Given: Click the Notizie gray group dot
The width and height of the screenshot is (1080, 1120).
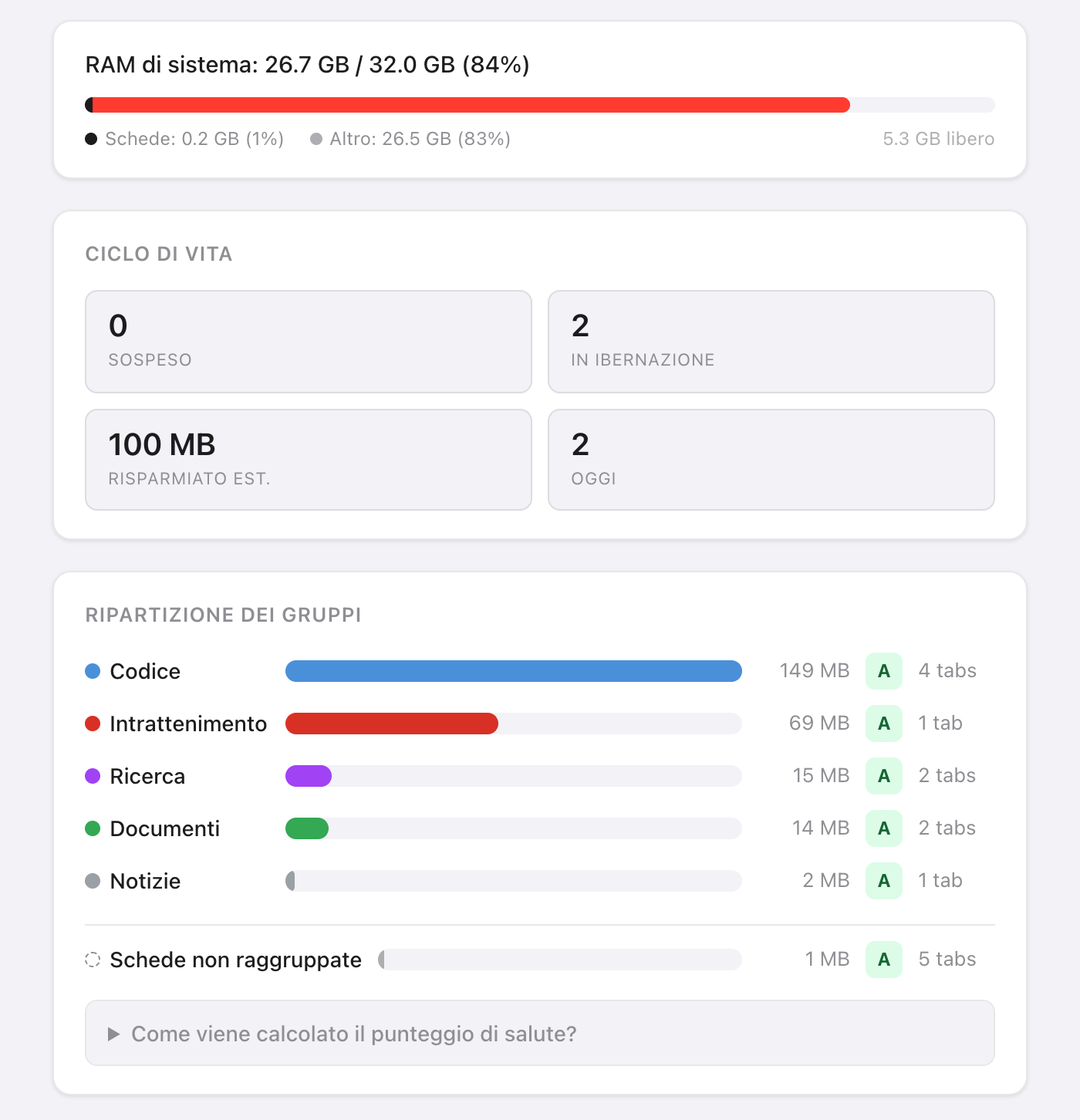Looking at the screenshot, I should coord(93,881).
